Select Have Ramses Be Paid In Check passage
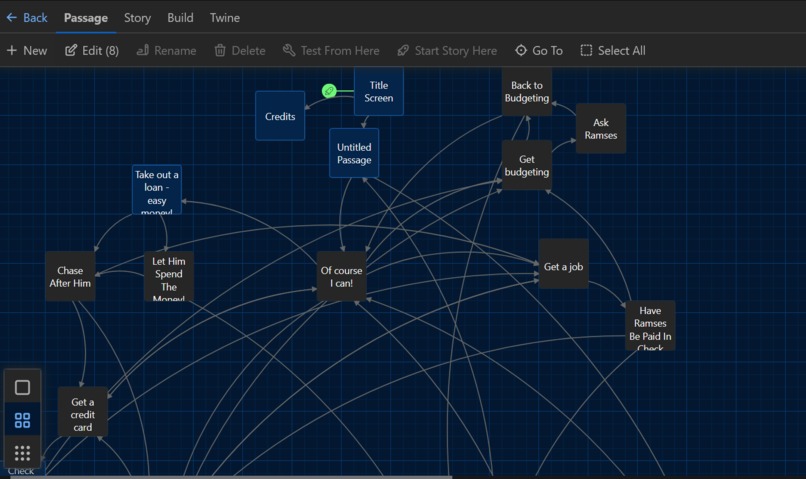The image size is (806, 479). pyautogui.click(x=650, y=326)
